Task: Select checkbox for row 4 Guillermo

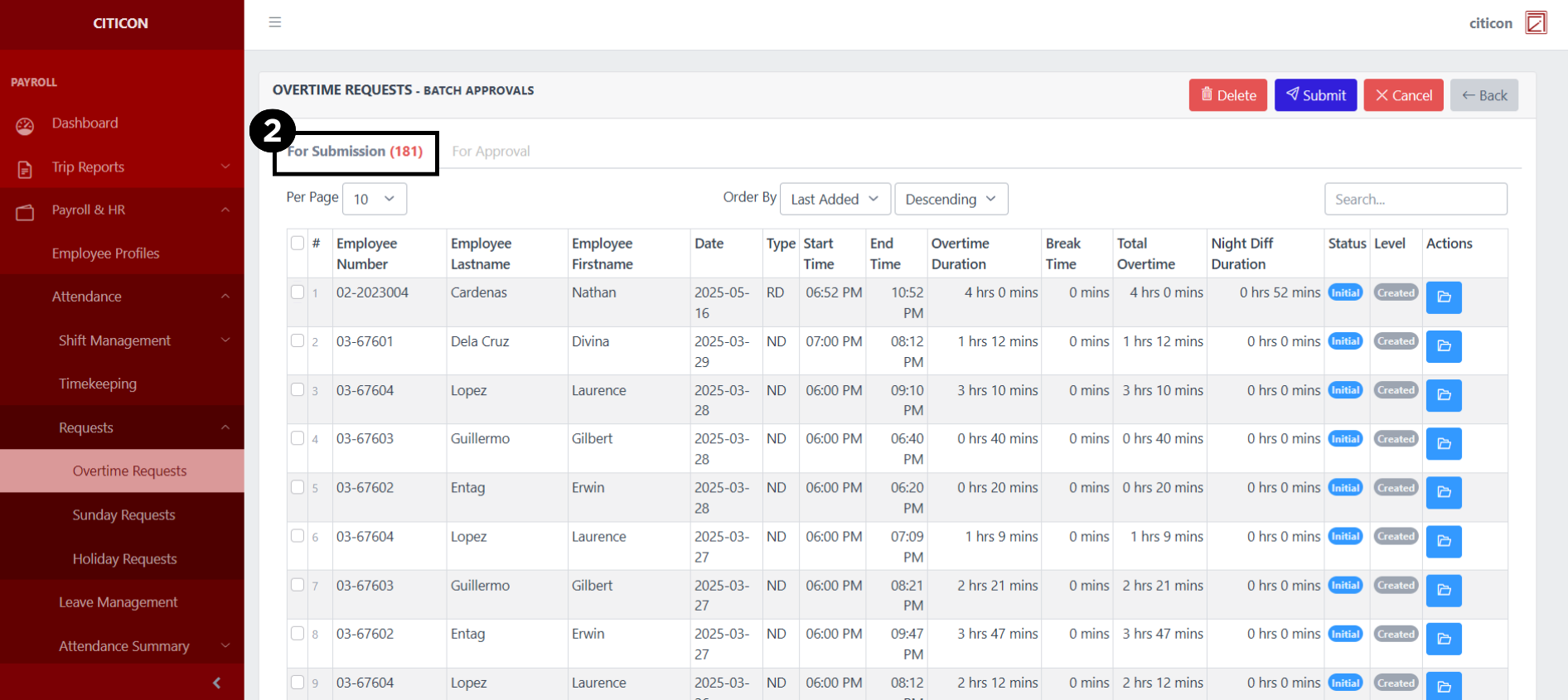Action: click(298, 438)
